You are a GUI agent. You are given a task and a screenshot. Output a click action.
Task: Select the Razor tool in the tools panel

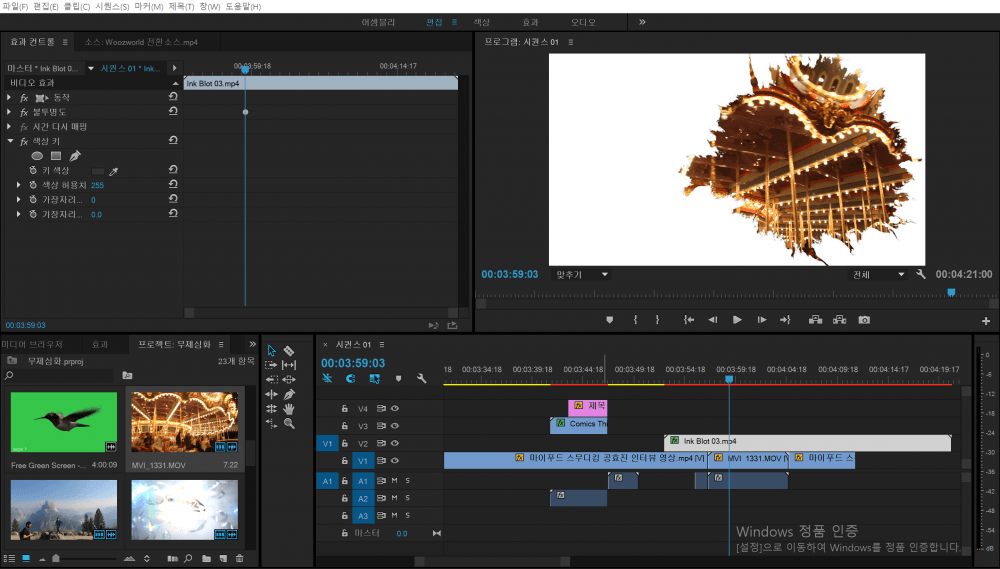point(289,351)
